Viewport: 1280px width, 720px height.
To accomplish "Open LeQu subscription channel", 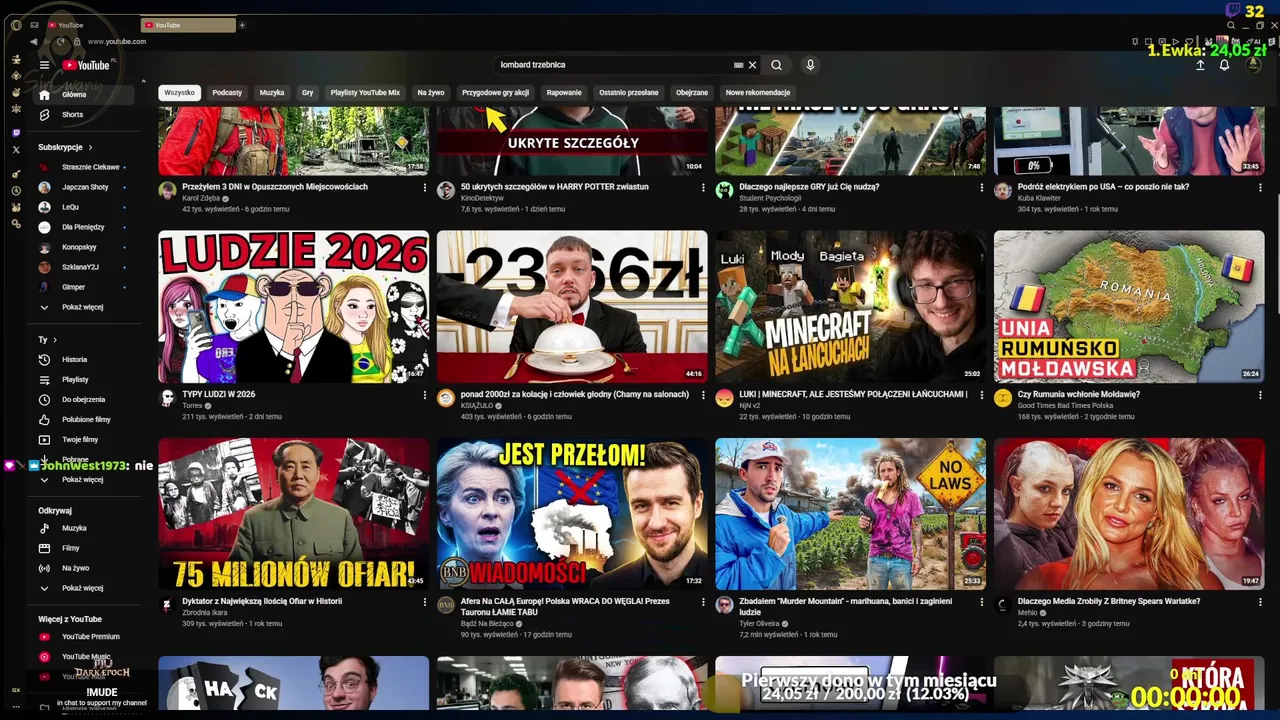I will tap(82, 207).
